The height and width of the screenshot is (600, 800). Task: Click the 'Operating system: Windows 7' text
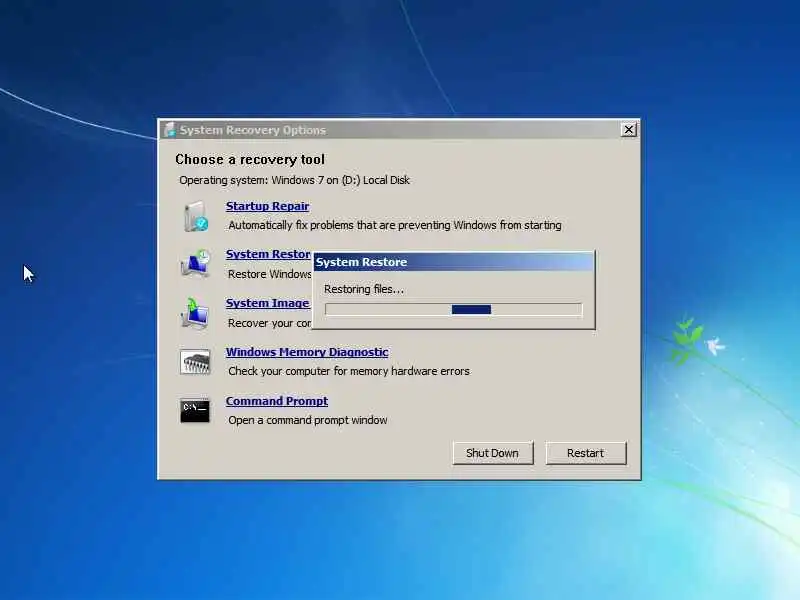294,180
